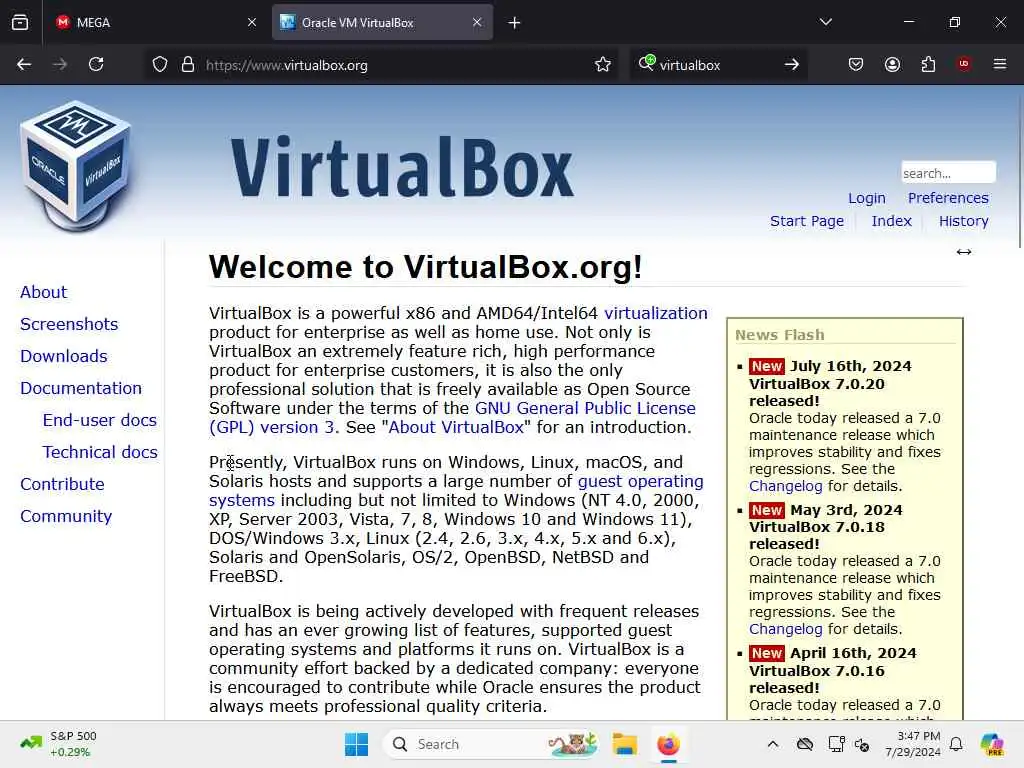Open the Firefox account icon
The height and width of the screenshot is (768, 1024).
(892, 64)
